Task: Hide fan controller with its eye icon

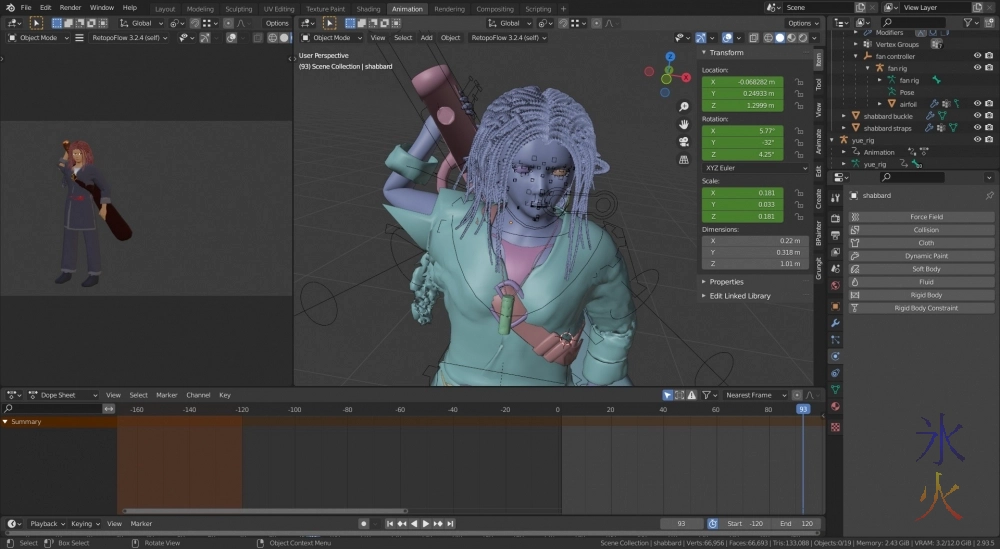Action: (977, 56)
